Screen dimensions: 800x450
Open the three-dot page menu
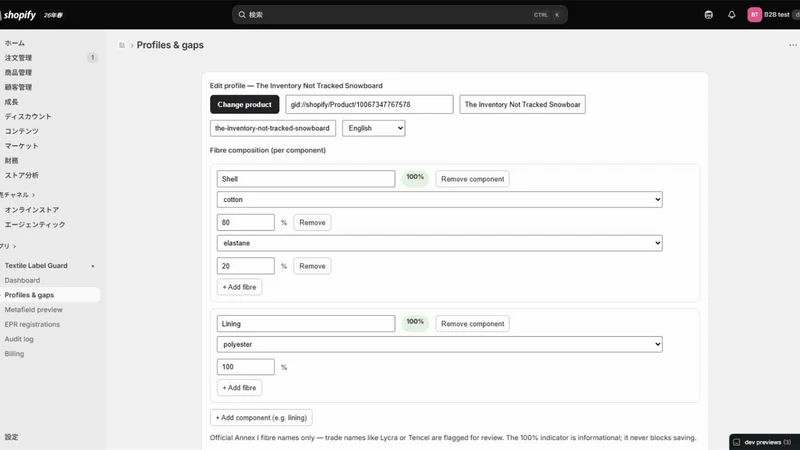(792, 45)
